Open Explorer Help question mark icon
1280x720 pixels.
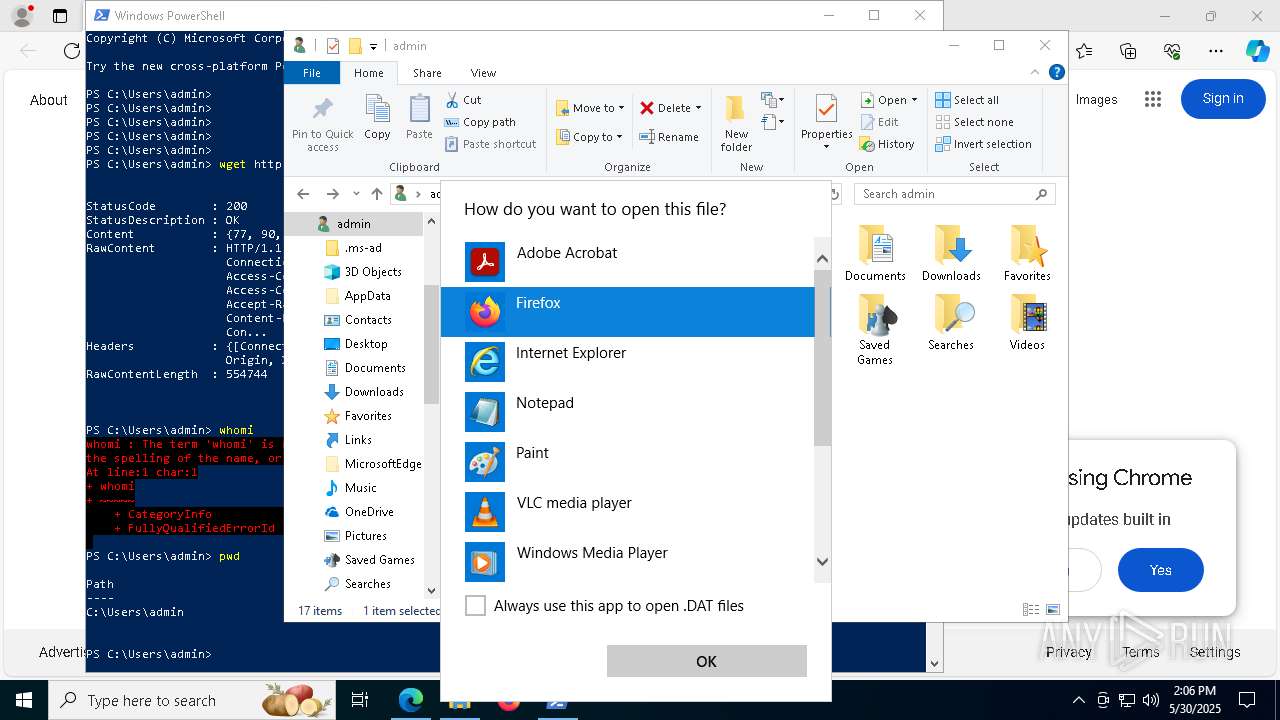click(x=1056, y=73)
